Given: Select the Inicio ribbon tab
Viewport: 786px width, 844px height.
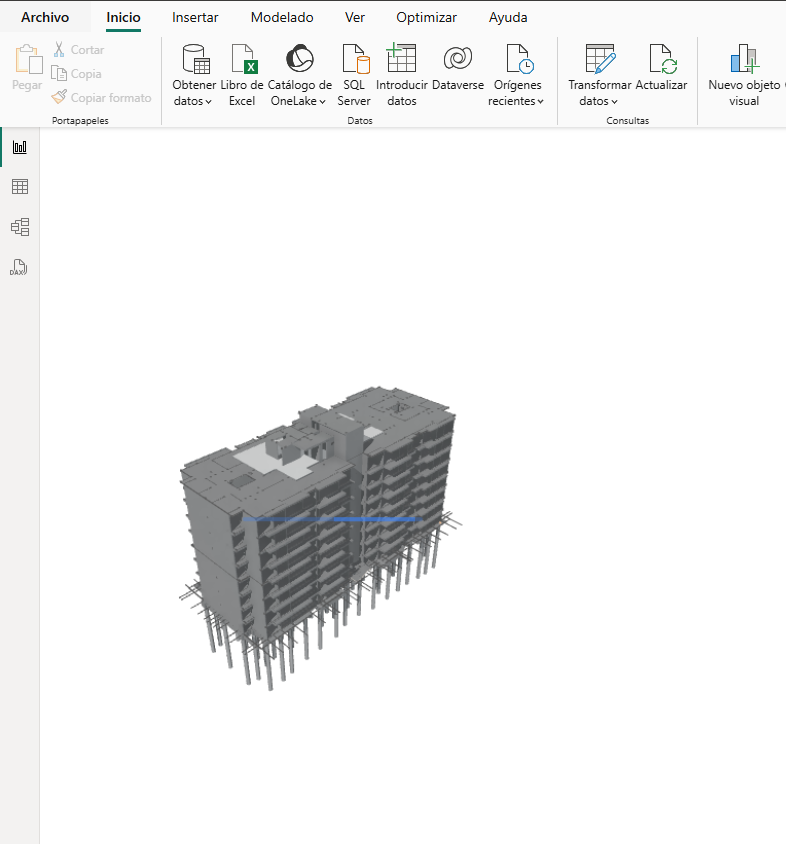Looking at the screenshot, I should (x=123, y=17).
